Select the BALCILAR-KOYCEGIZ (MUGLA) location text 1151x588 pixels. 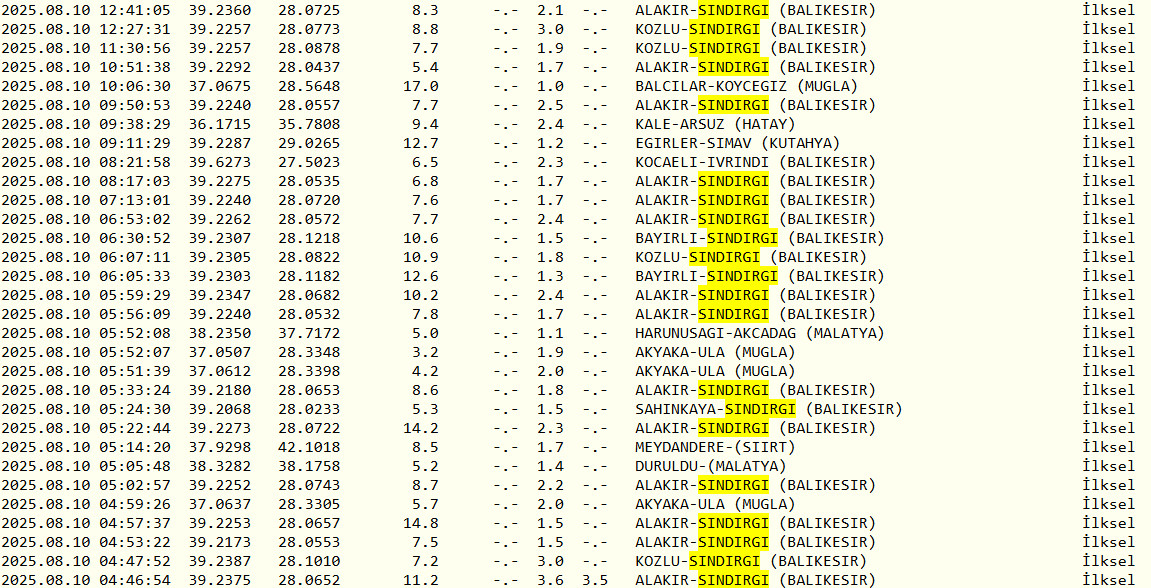click(x=746, y=87)
